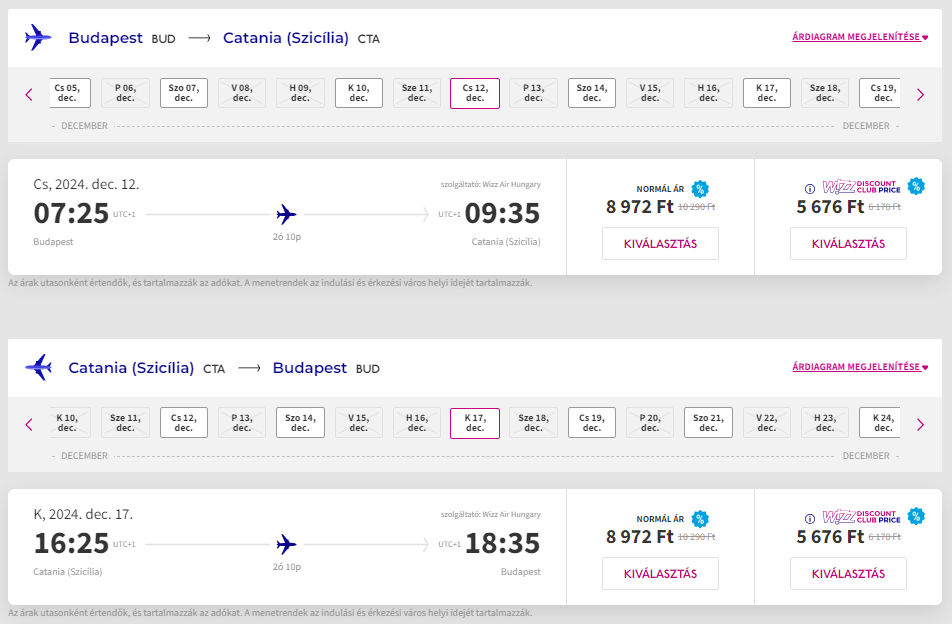Click percent badge next to outbound Normál ár
The height and width of the screenshot is (624, 952).
click(700, 189)
